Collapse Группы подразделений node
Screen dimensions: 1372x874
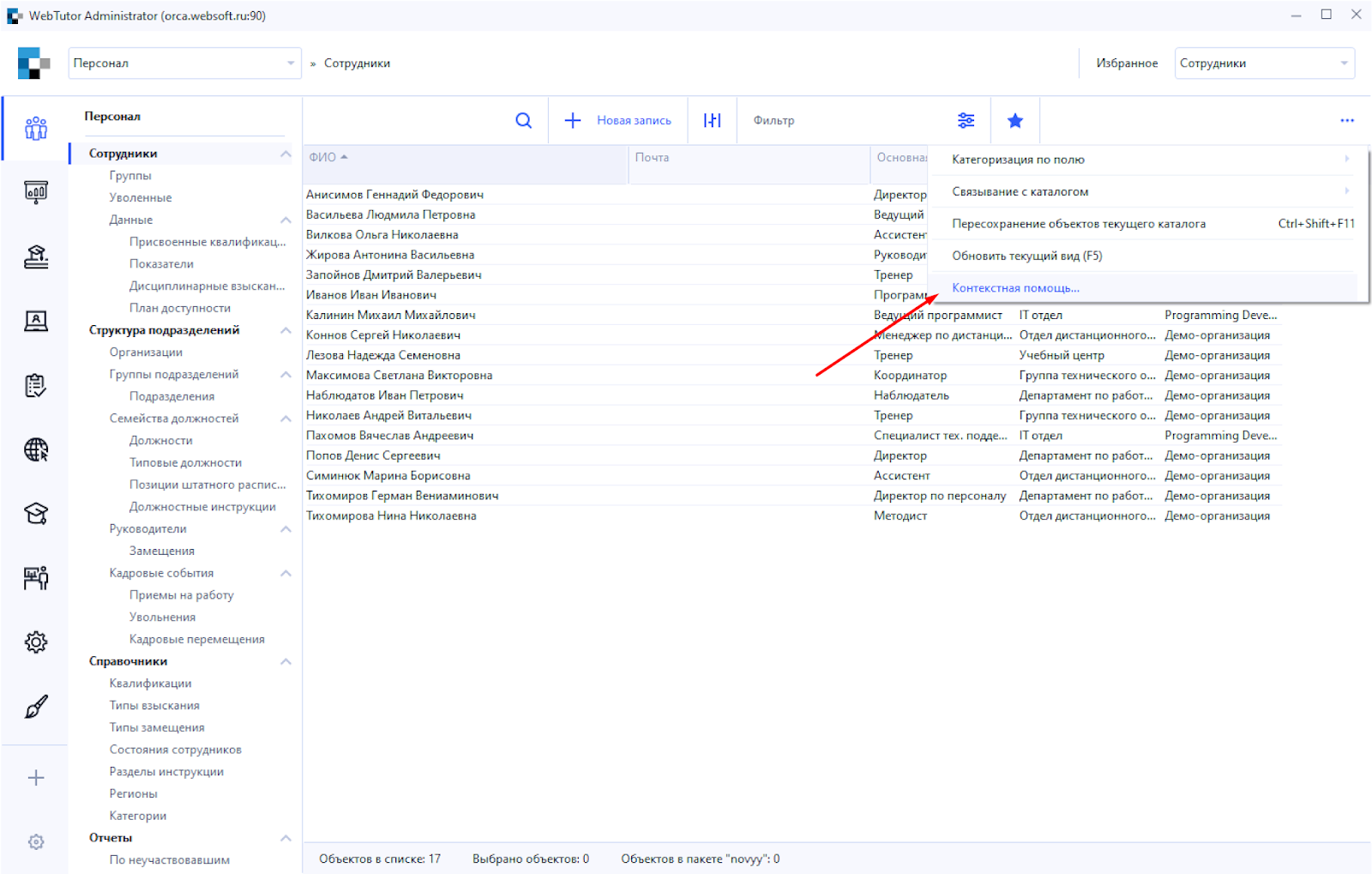286,375
